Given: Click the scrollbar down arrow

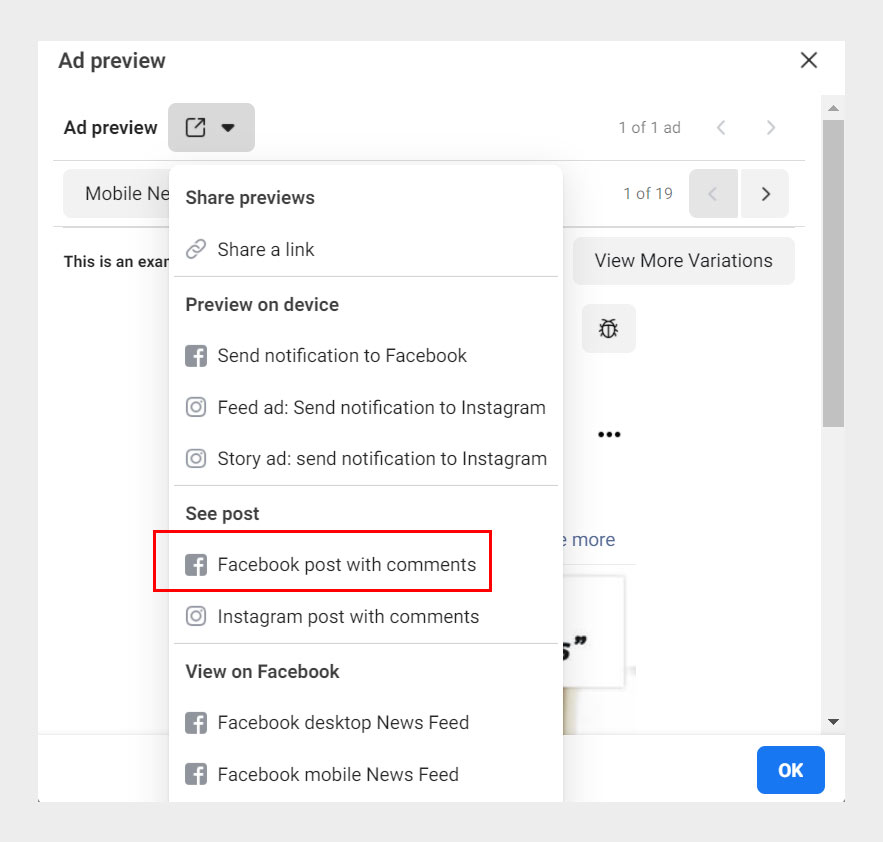Looking at the screenshot, I should 833,721.
